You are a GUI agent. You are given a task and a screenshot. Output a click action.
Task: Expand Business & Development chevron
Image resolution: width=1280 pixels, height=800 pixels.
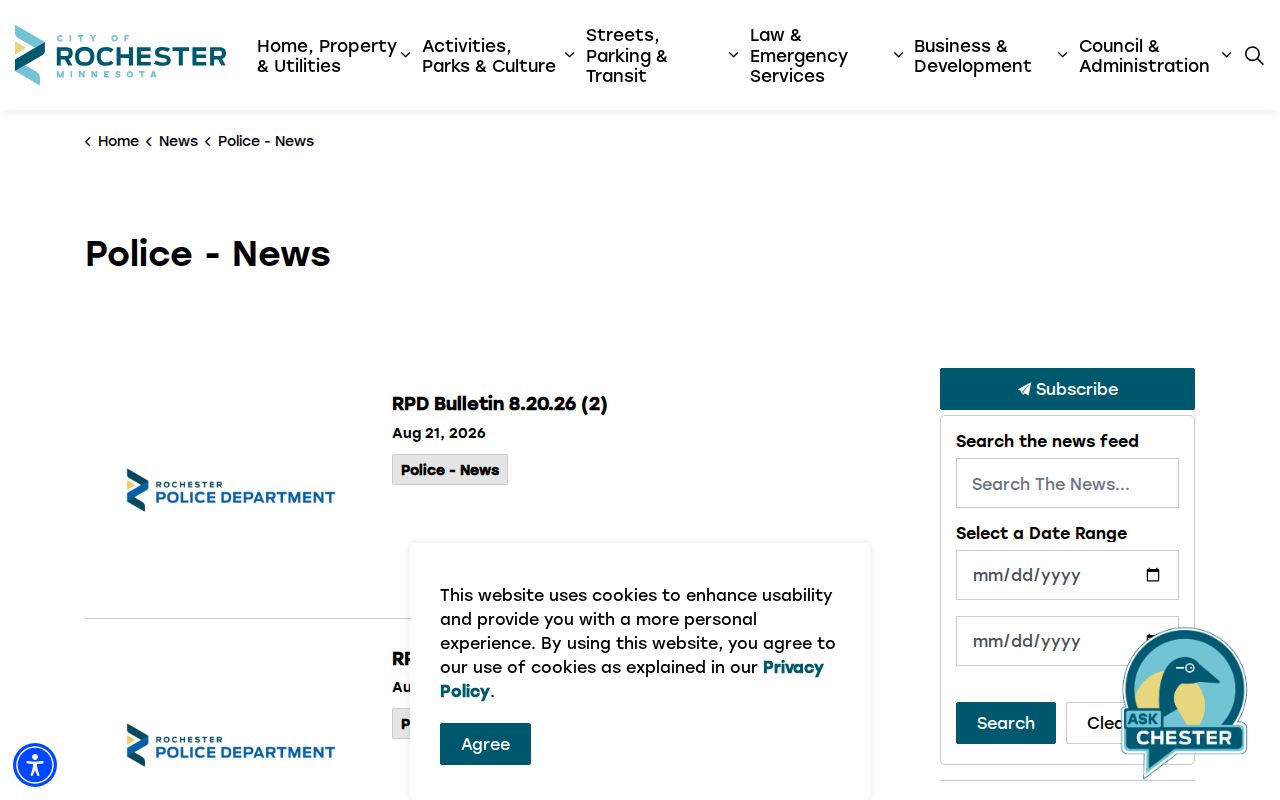[x=1062, y=56]
